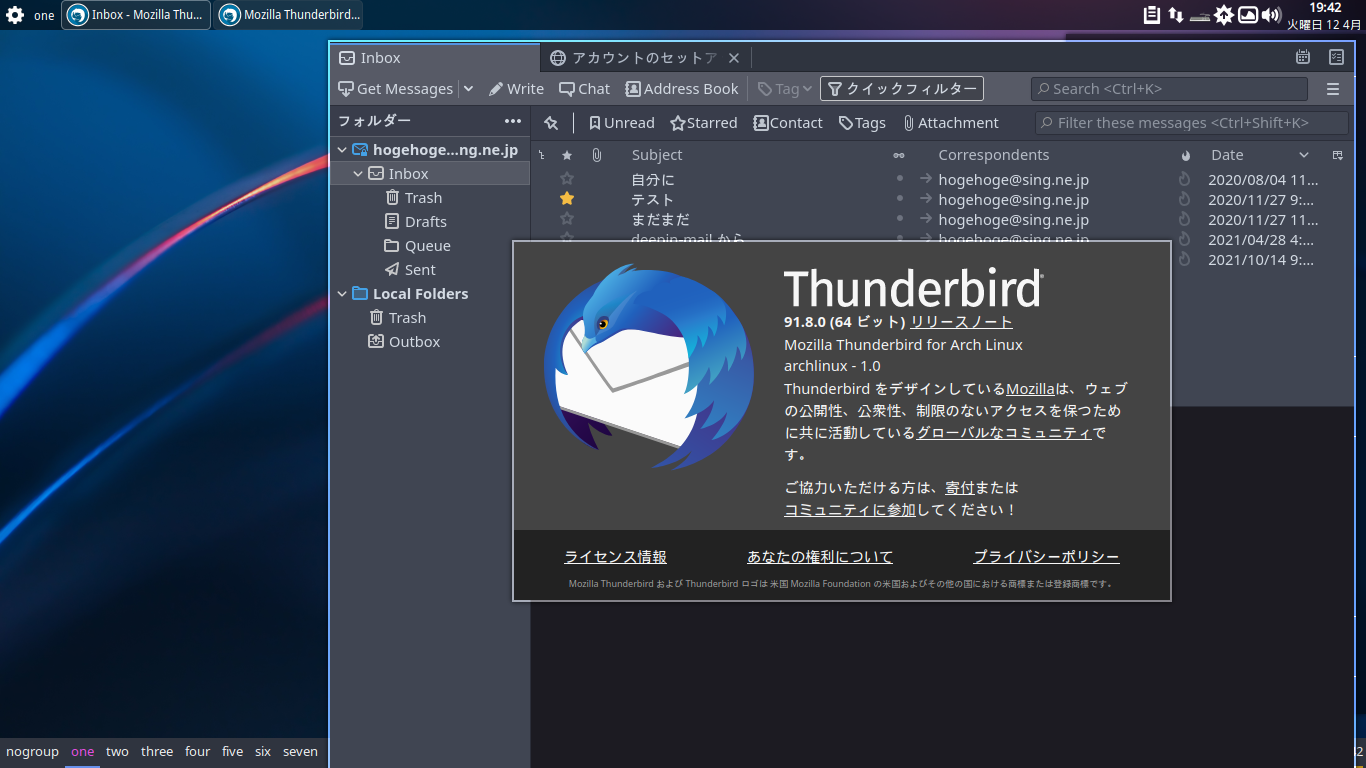Collapse the Local Folders tree
The height and width of the screenshot is (768, 1366).
tap(342, 294)
